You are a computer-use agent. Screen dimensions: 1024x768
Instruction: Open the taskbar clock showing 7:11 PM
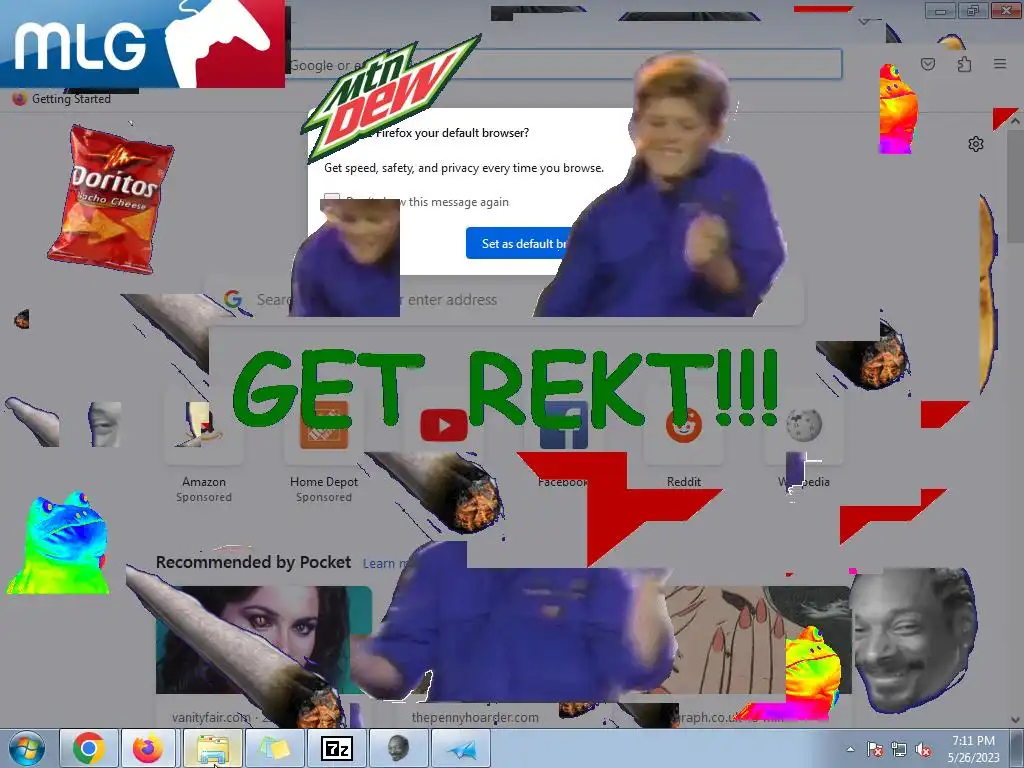[x=973, y=748]
